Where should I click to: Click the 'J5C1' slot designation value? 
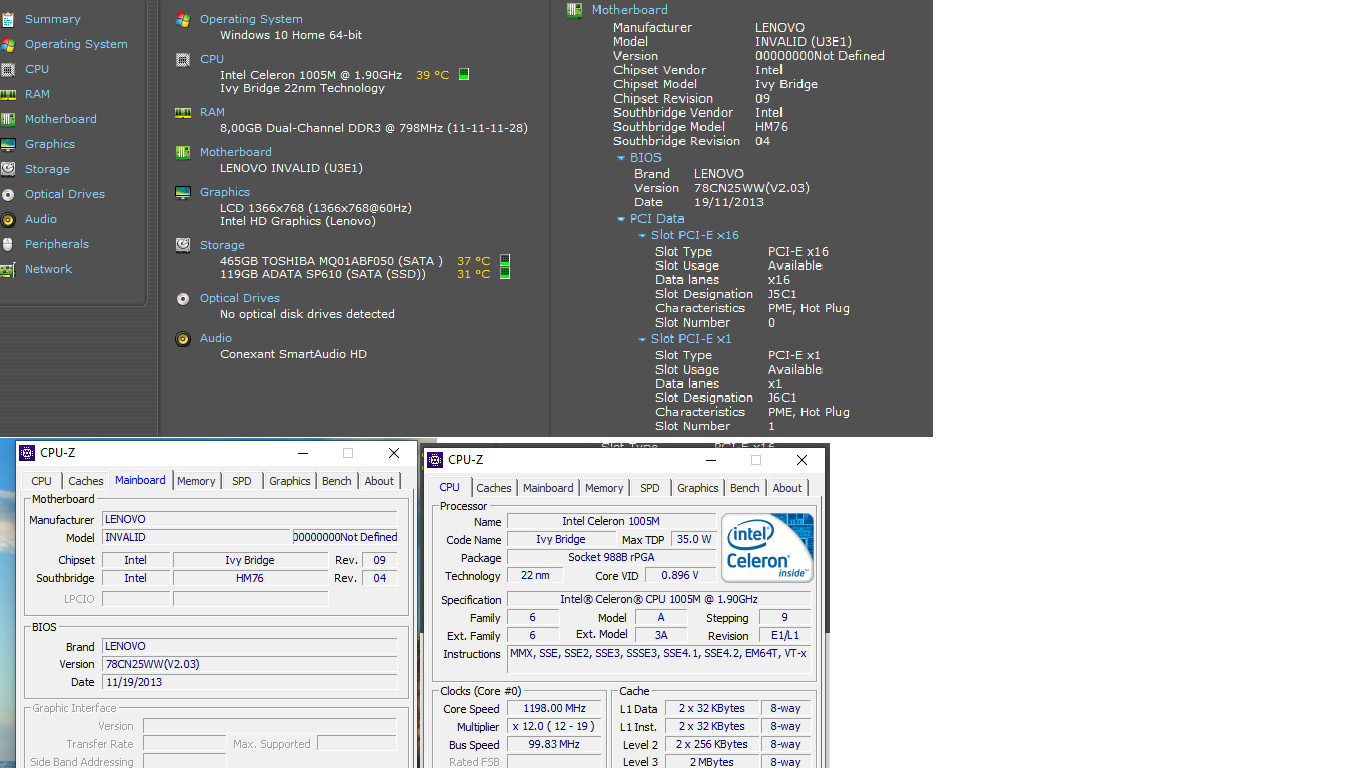[782, 294]
